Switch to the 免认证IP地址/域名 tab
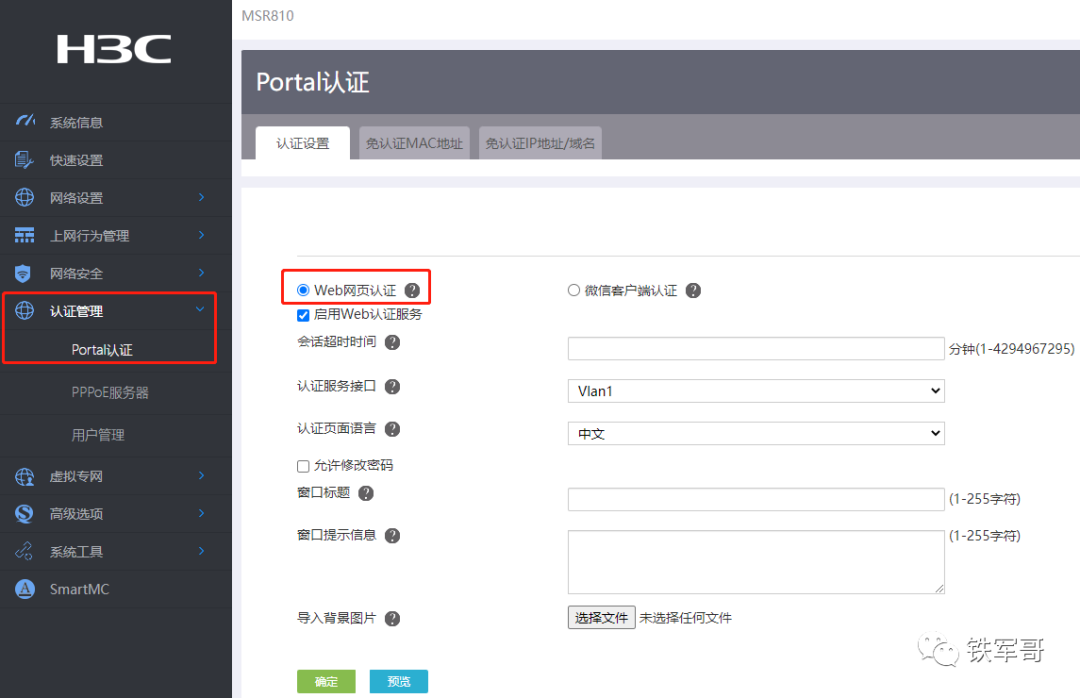The height and width of the screenshot is (698, 1080). point(540,144)
